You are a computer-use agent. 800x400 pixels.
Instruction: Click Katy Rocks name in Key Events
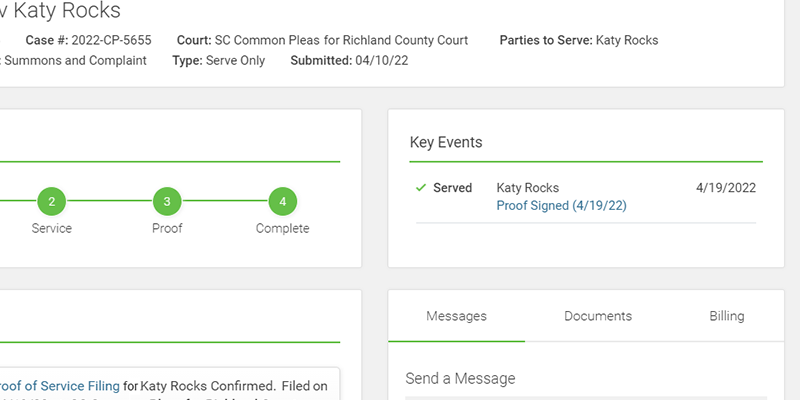pyautogui.click(x=527, y=188)
